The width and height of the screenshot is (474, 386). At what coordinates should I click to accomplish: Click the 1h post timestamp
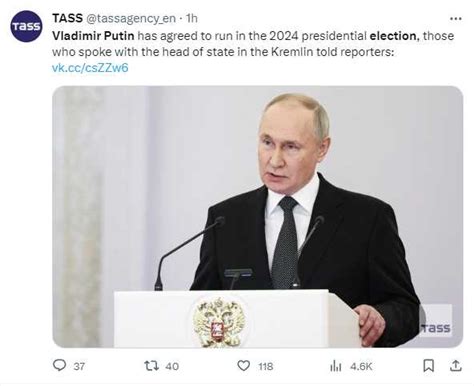(x=192, y=18)
